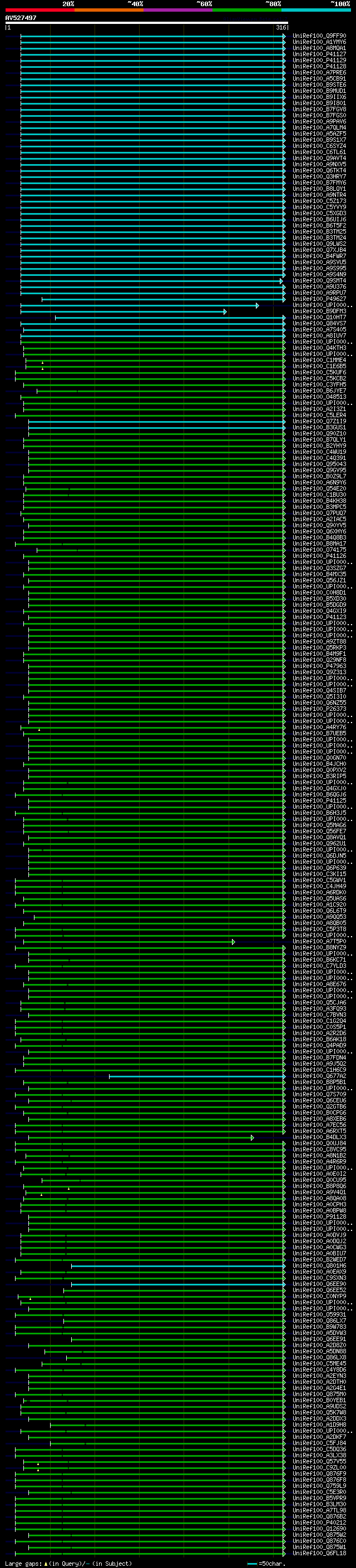The width and height of the screenshot is (356, 1568).
Task: Click the white query sequence bar
Action: click(x=146, y=23)
